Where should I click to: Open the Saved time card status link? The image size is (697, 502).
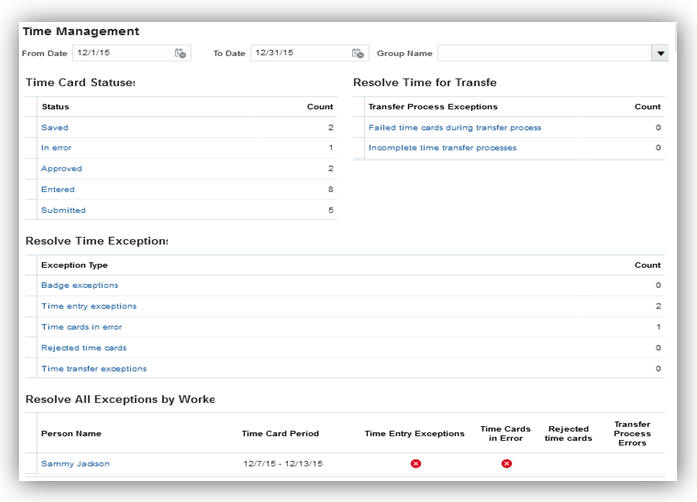55,128
